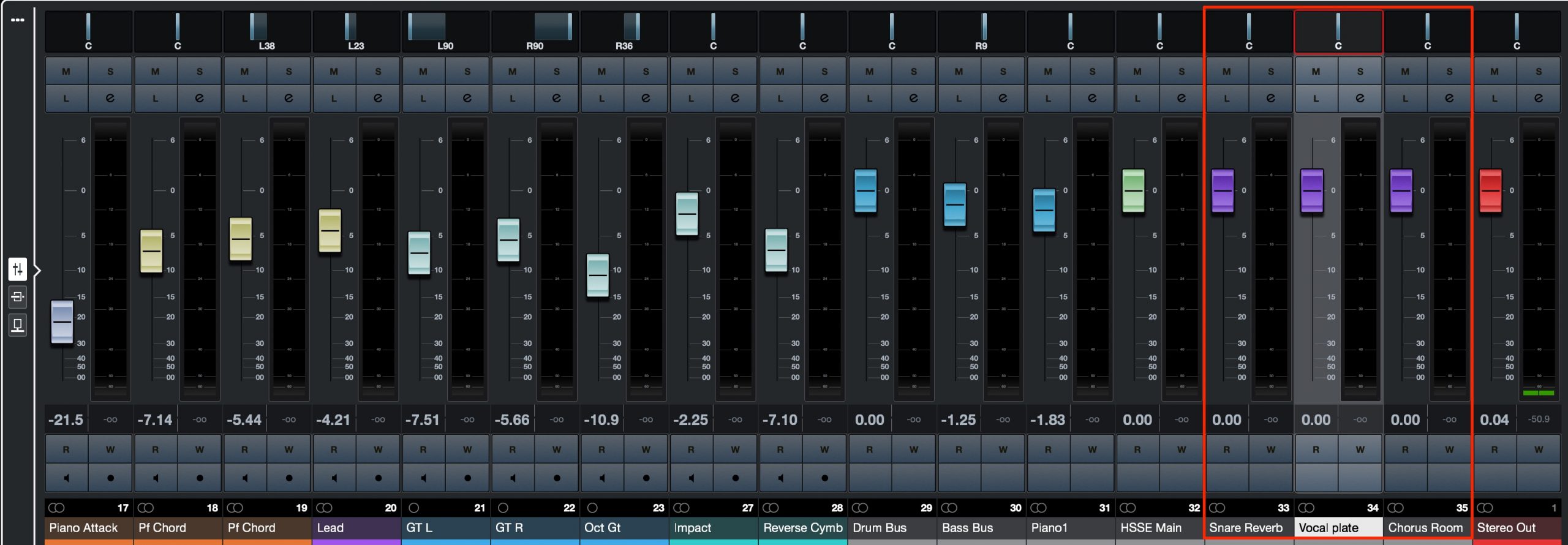Viewport: 1568px width, 545px height.
Task: Open channel settings (e) for Drum Bus
Action: click(x=913, y=98)
